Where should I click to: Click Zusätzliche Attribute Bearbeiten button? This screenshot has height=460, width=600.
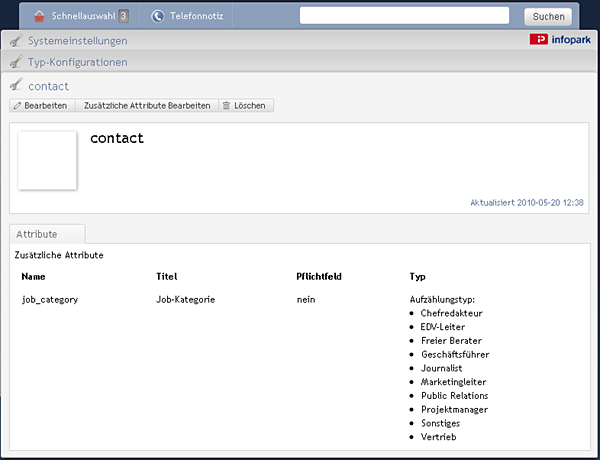click(147, 106)
